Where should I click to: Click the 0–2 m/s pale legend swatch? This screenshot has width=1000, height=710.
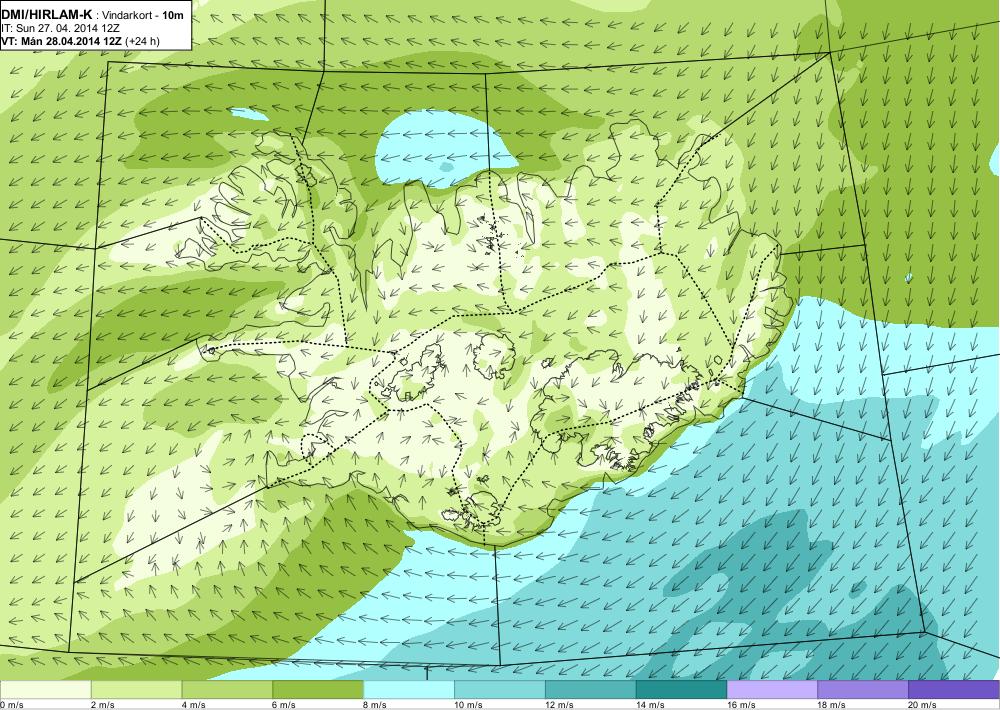click(45, 690)
